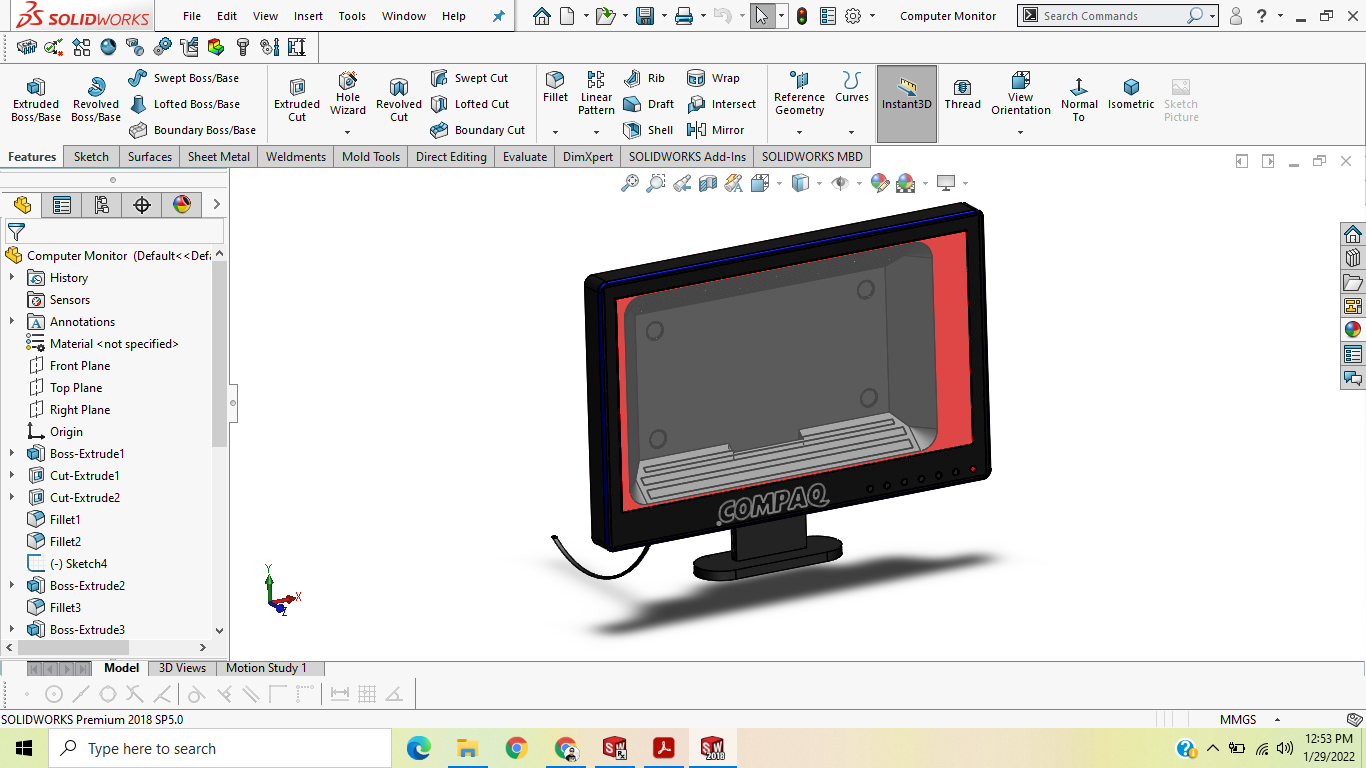The image size is (1366, 768).
Task: Pin the SOLIDWORKS menu bar
Action: [499, 16]
